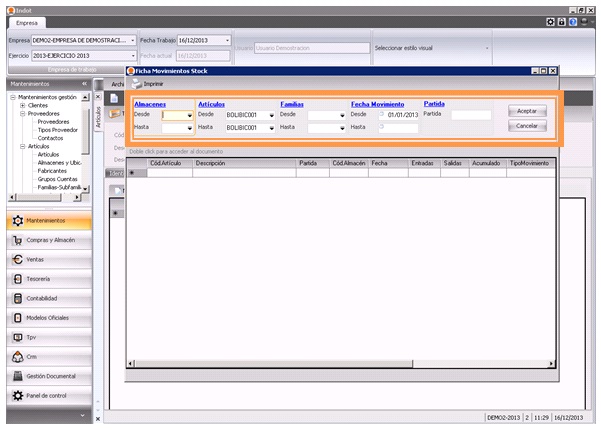Open the Compras y Almacén module
Image resolution: width=601 pixels, height=430 pixels.
48,240
